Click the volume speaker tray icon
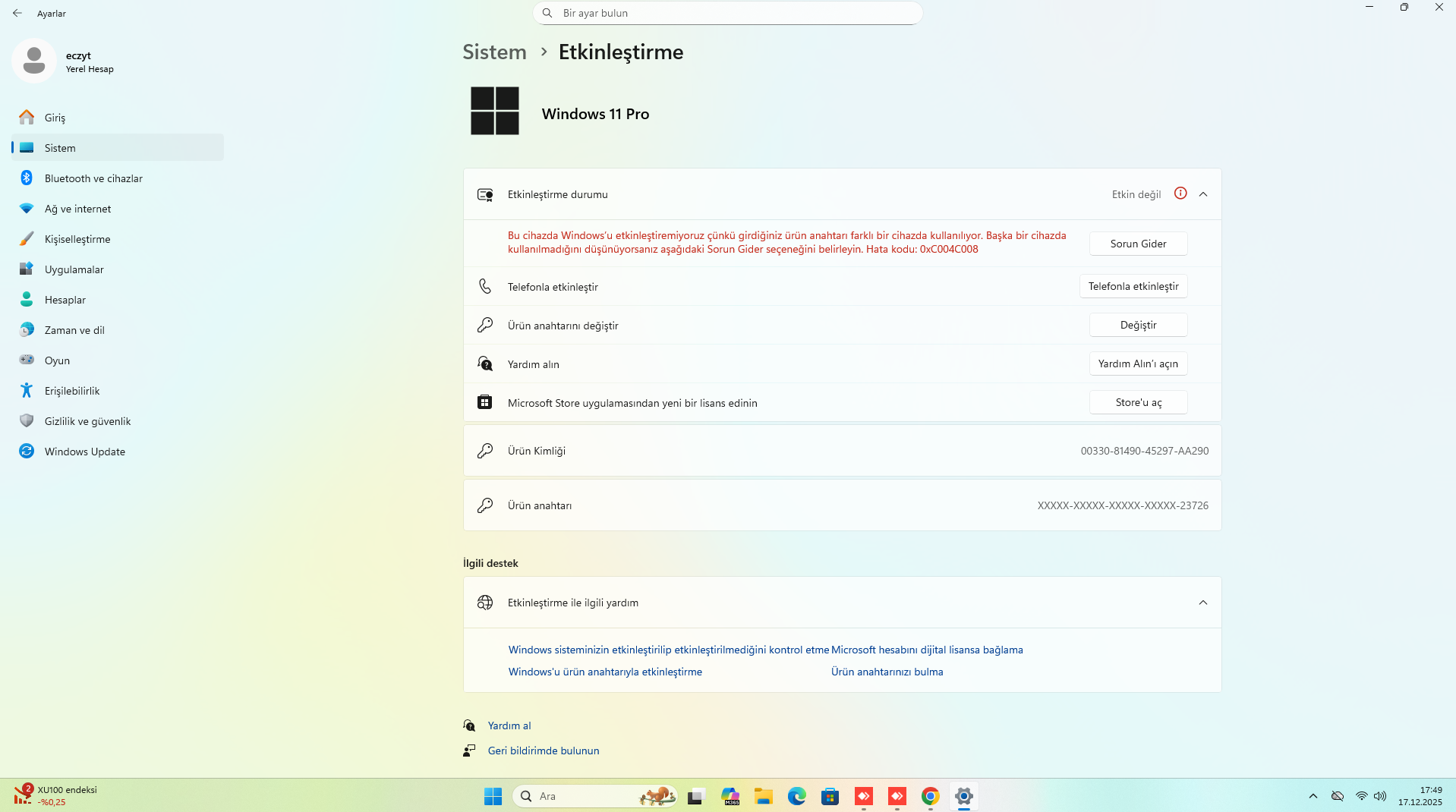 click(1380, 796)
